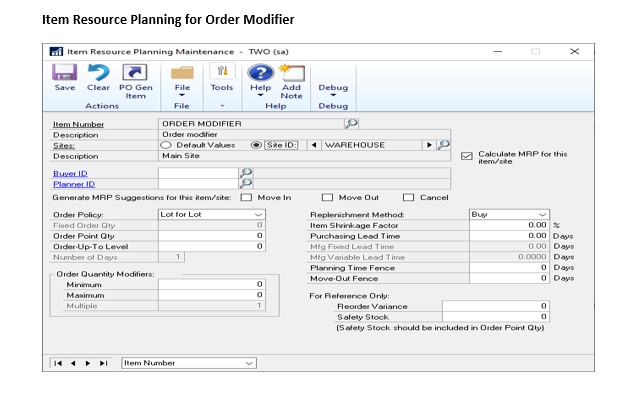The width and height of the screenshot is (626, 396).
Task: Click the Item Shrinkage Factor field
Action: (x=509, y=225)
